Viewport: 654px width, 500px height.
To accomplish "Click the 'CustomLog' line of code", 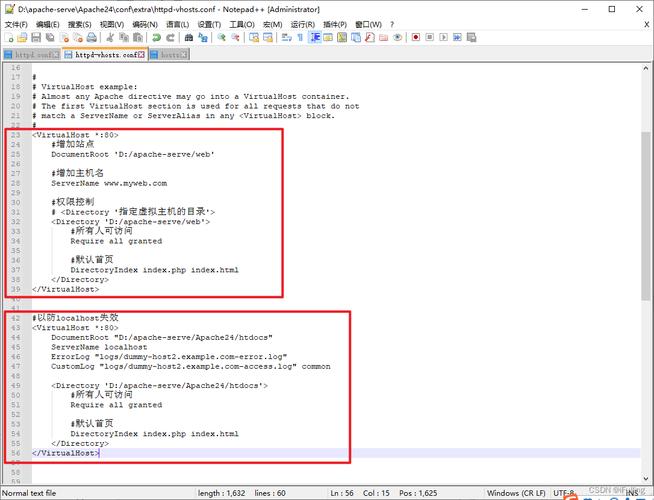I will click(191, 367).
